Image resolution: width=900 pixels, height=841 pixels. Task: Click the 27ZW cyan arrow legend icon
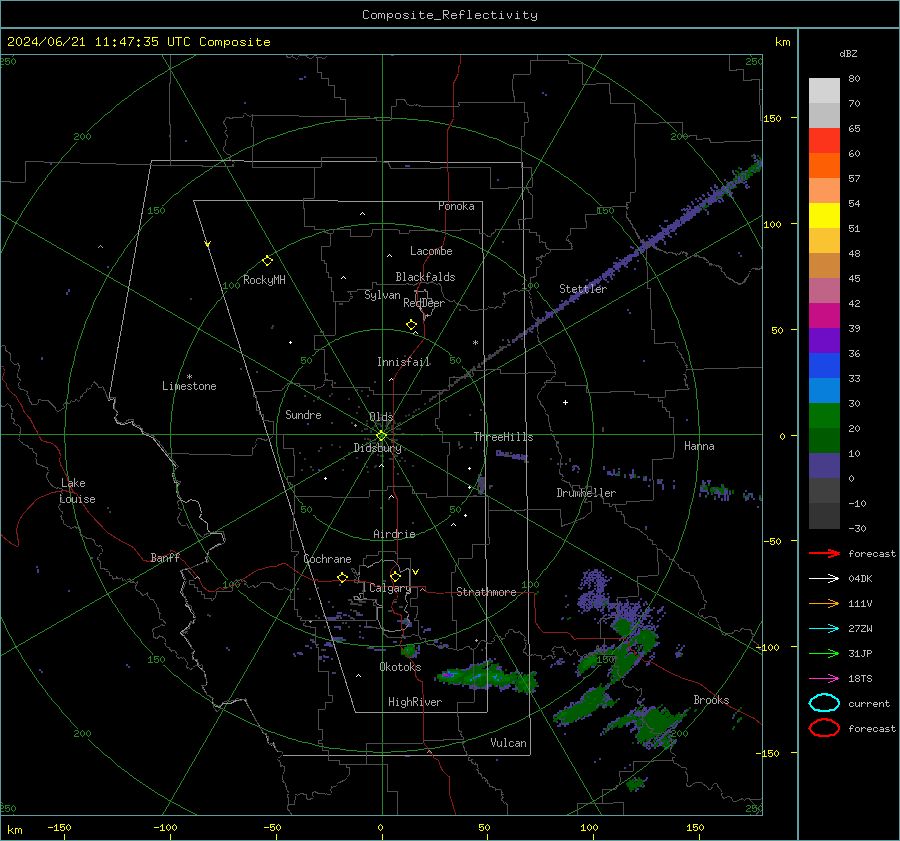(x=824, y=629)
